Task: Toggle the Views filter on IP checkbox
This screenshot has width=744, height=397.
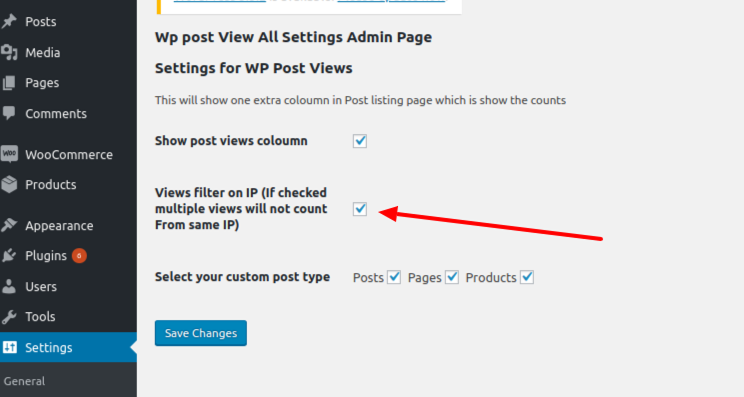Action: (x=360, y=209)
